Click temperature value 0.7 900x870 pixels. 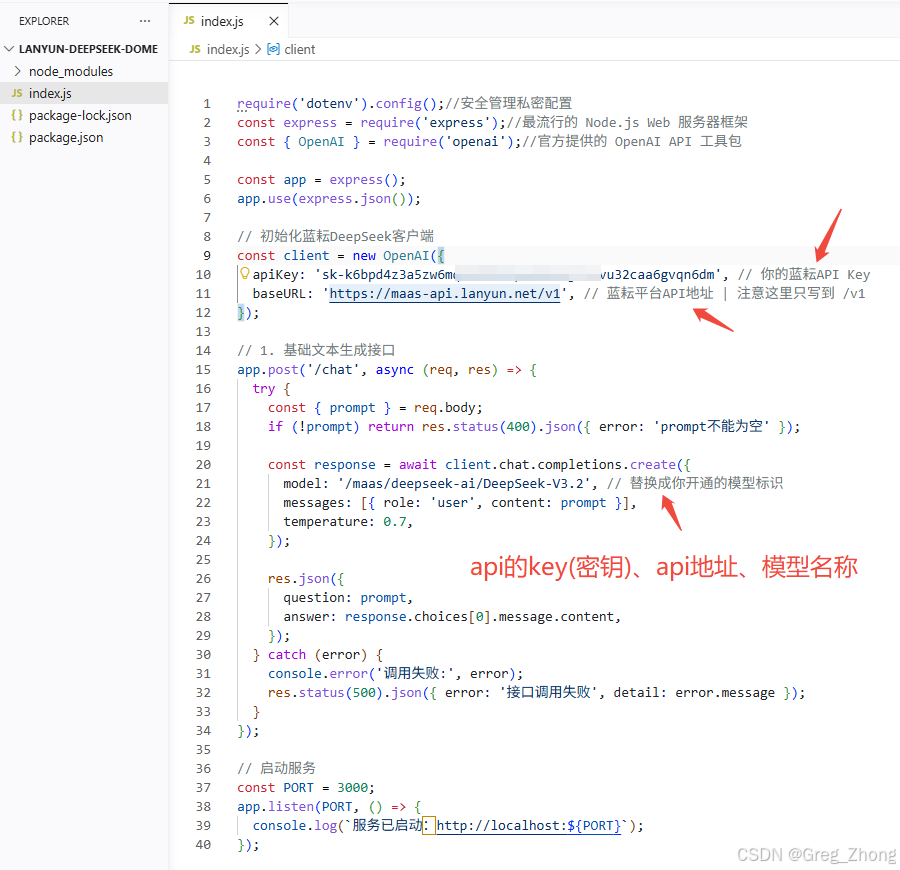coord(394,522)
